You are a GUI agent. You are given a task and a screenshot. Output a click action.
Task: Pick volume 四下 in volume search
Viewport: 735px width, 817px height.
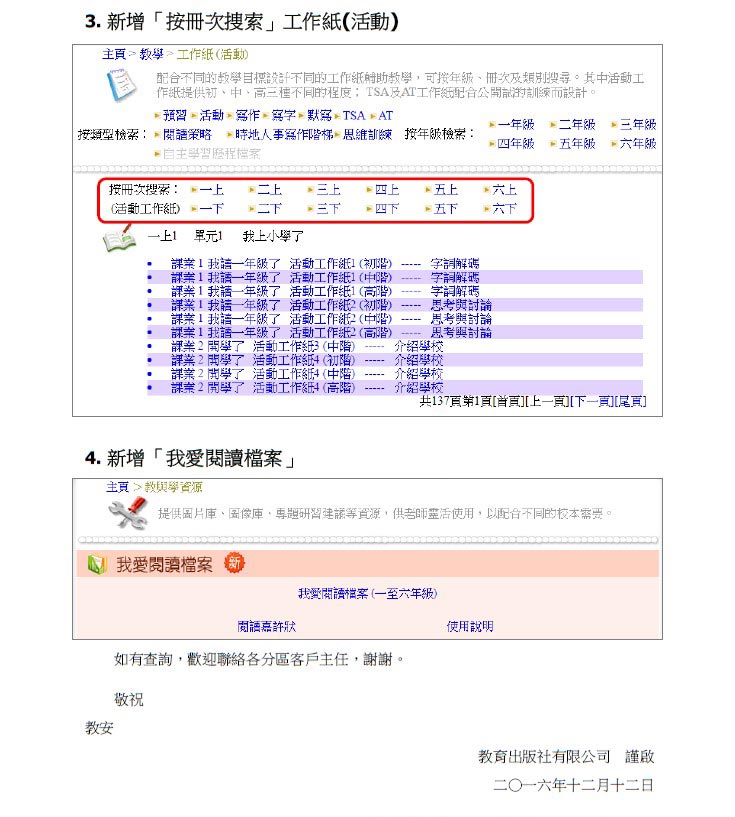tap(386, 209)
